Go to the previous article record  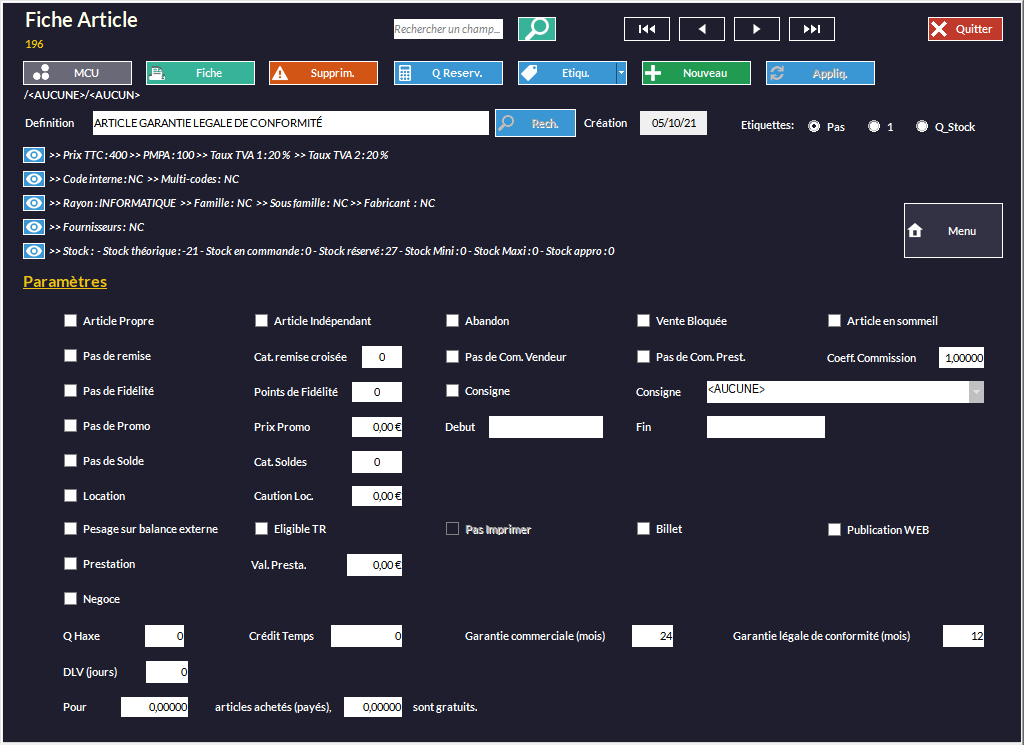pyautogui.click(x=701, y=29)
